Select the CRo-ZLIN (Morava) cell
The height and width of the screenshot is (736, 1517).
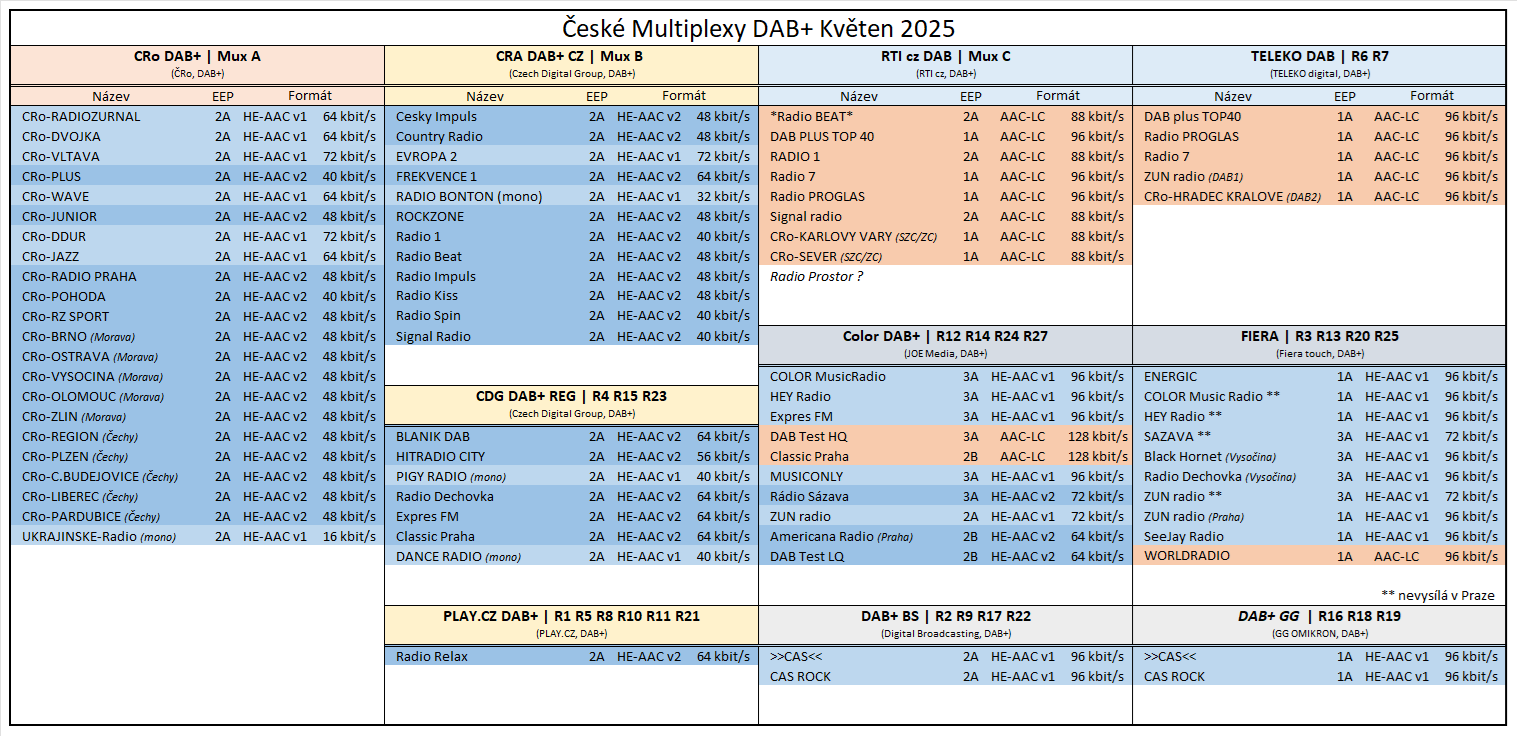(74, 416)
